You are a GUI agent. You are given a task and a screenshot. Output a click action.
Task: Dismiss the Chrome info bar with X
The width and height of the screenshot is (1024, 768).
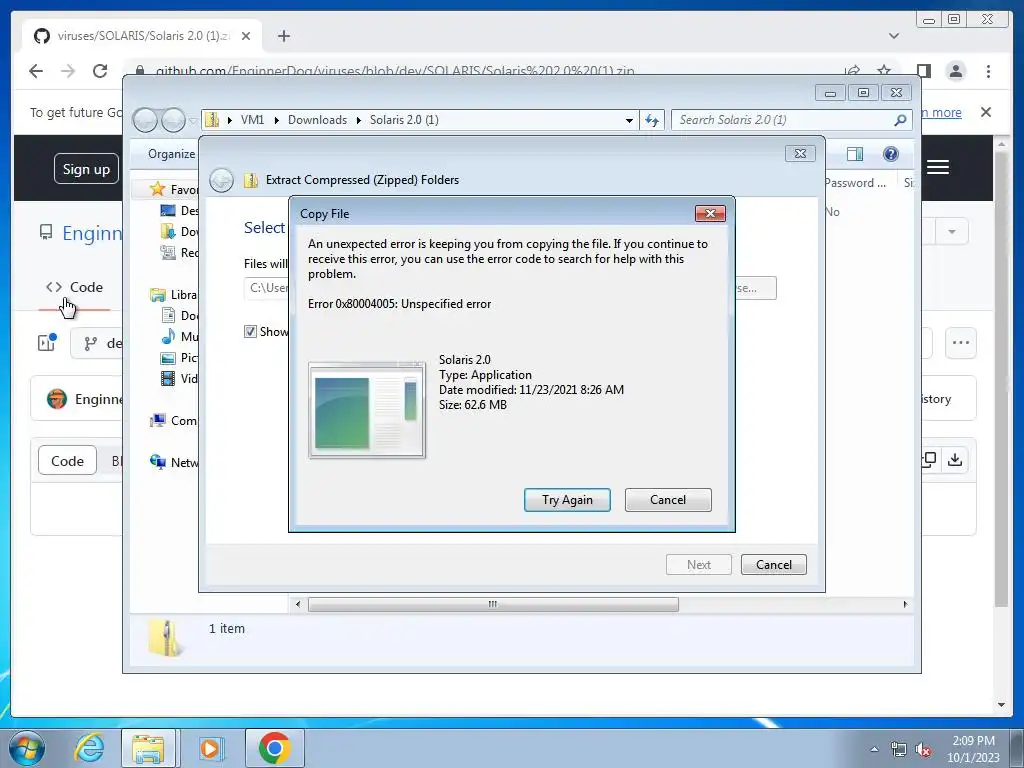[x=986, y=112]
